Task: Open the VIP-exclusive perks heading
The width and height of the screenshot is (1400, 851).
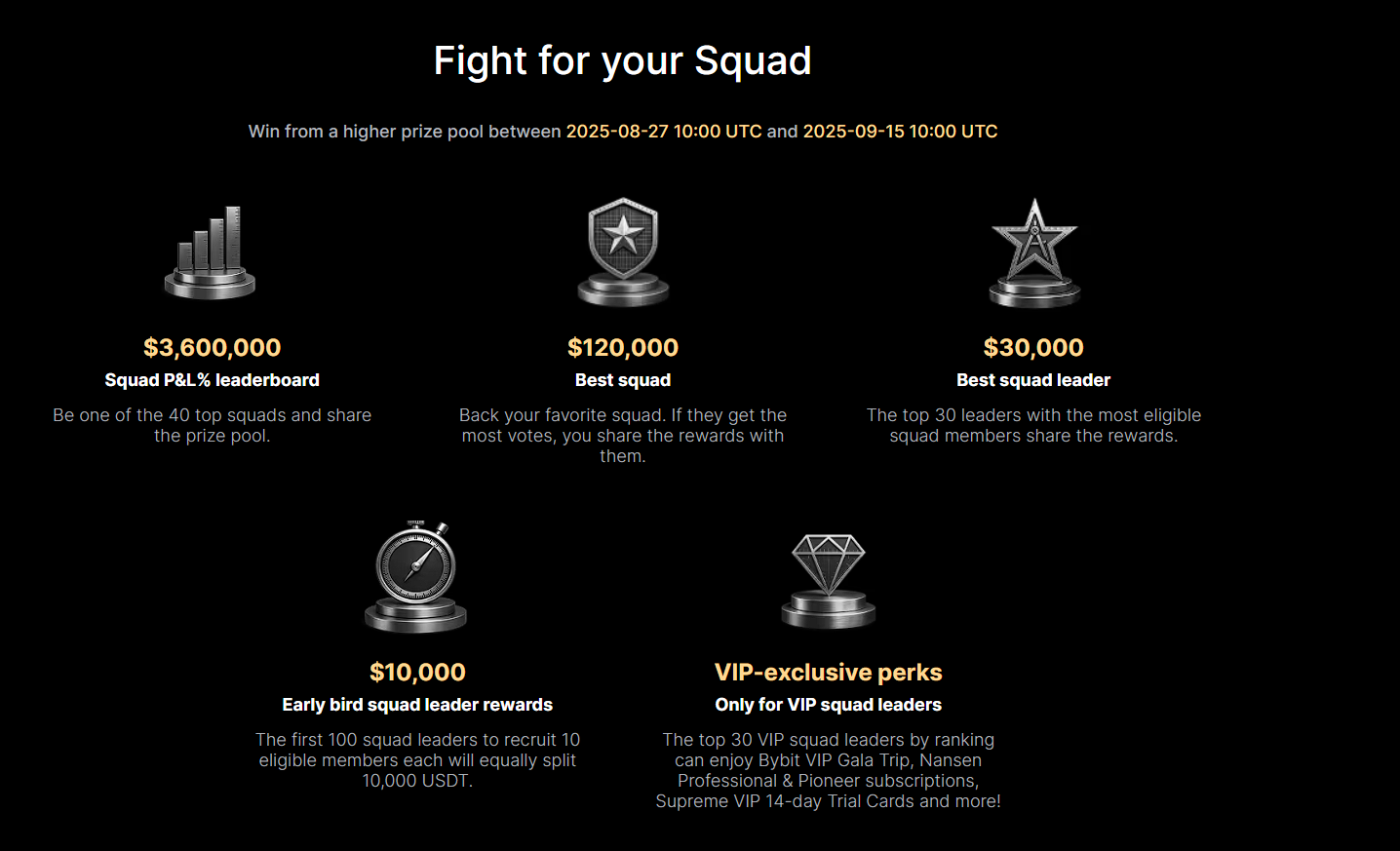Action: pos(829,673)
